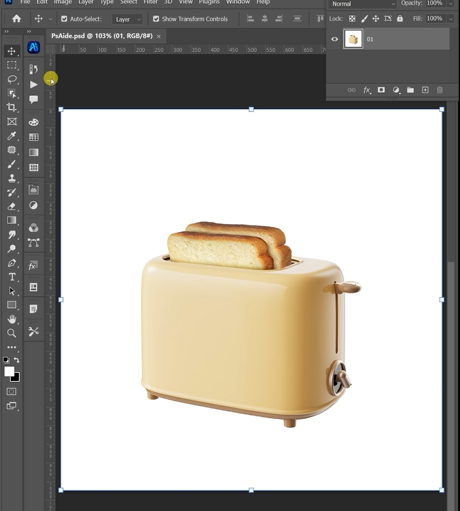Screen dimensions: 460x511
Task: Select the Eyedropper tool
Action: (x=12, y=136)
